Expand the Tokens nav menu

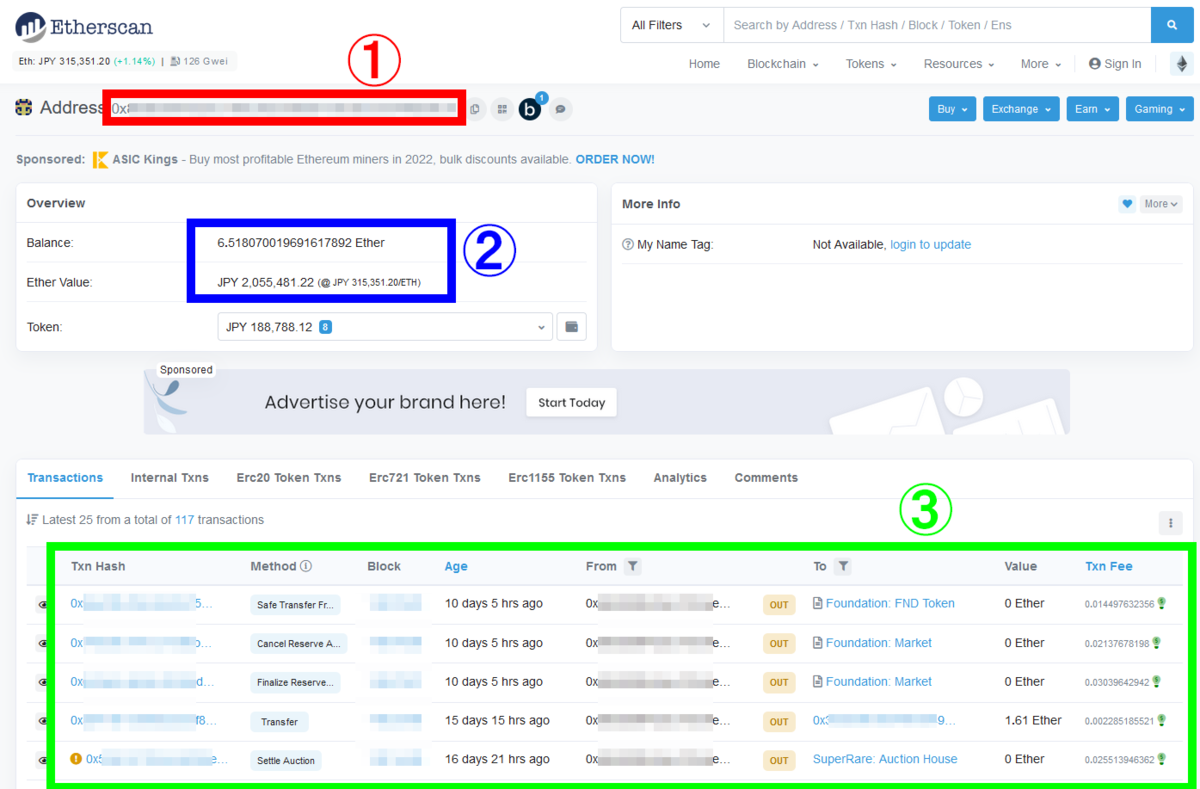[871, 64]
